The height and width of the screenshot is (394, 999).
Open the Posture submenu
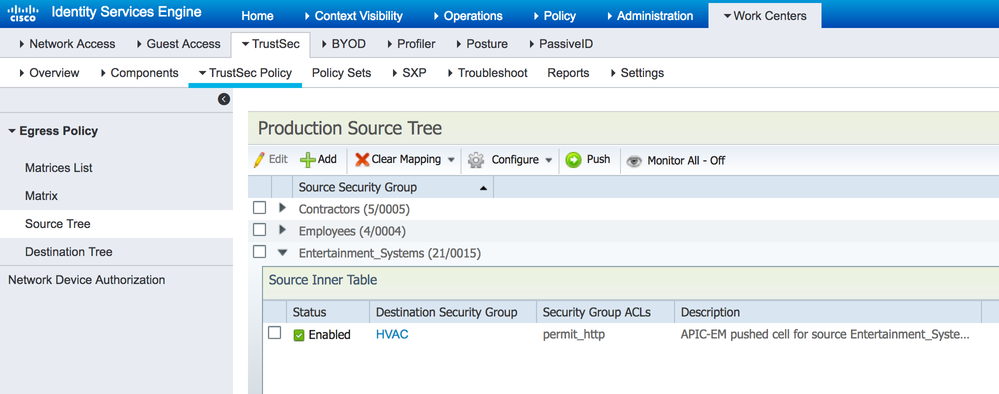[482, 44]
